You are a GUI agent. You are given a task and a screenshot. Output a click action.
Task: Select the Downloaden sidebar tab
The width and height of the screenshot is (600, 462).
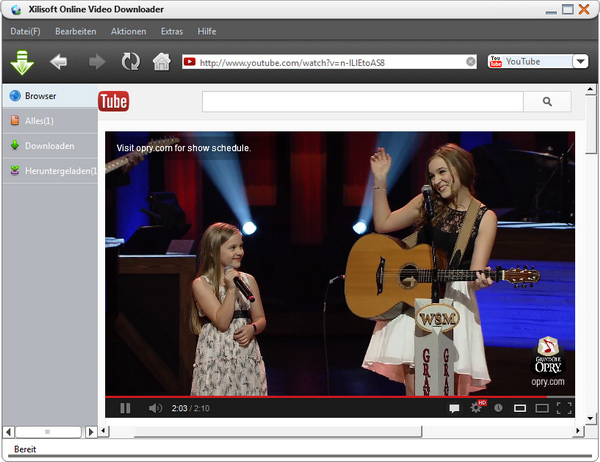click(x=50, y=146)
